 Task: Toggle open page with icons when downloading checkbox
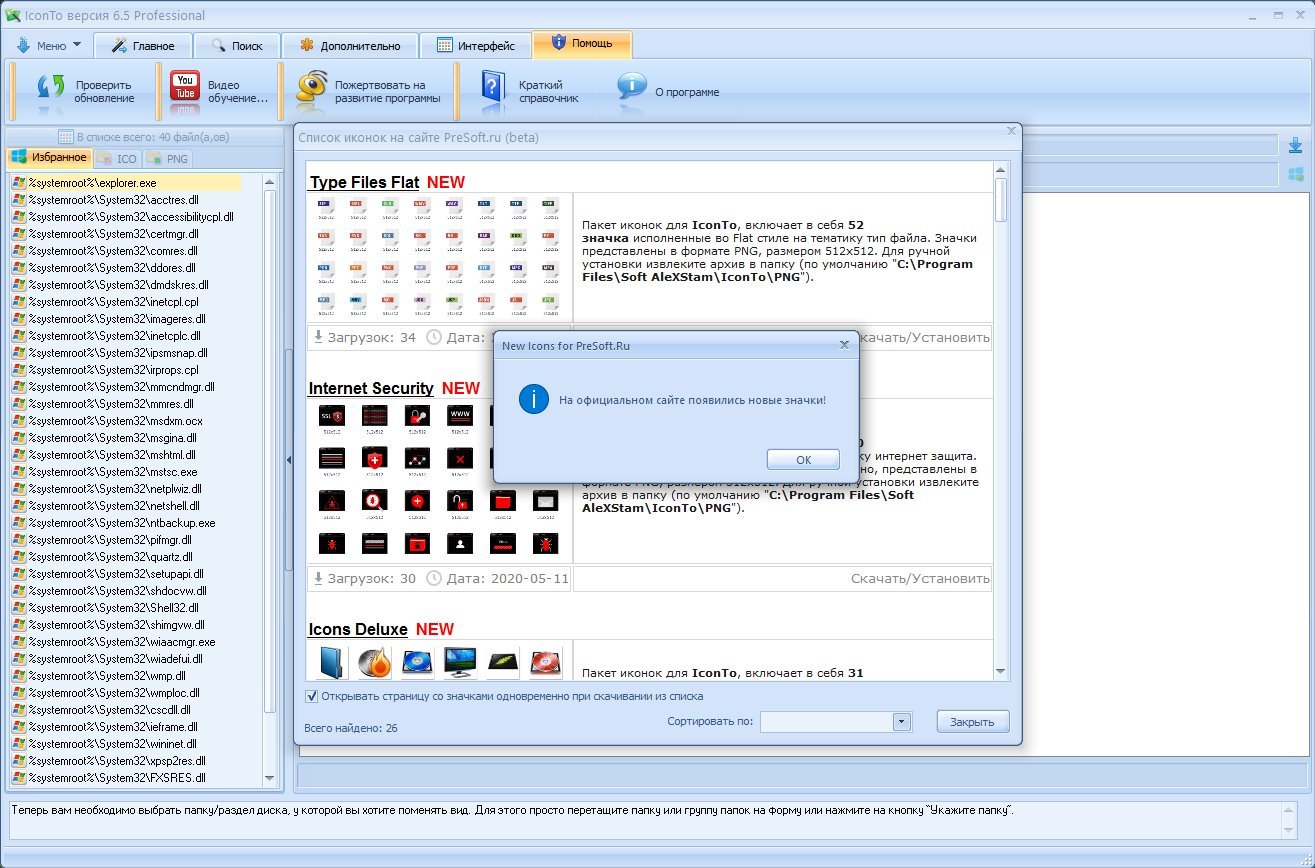click(312, 696)
